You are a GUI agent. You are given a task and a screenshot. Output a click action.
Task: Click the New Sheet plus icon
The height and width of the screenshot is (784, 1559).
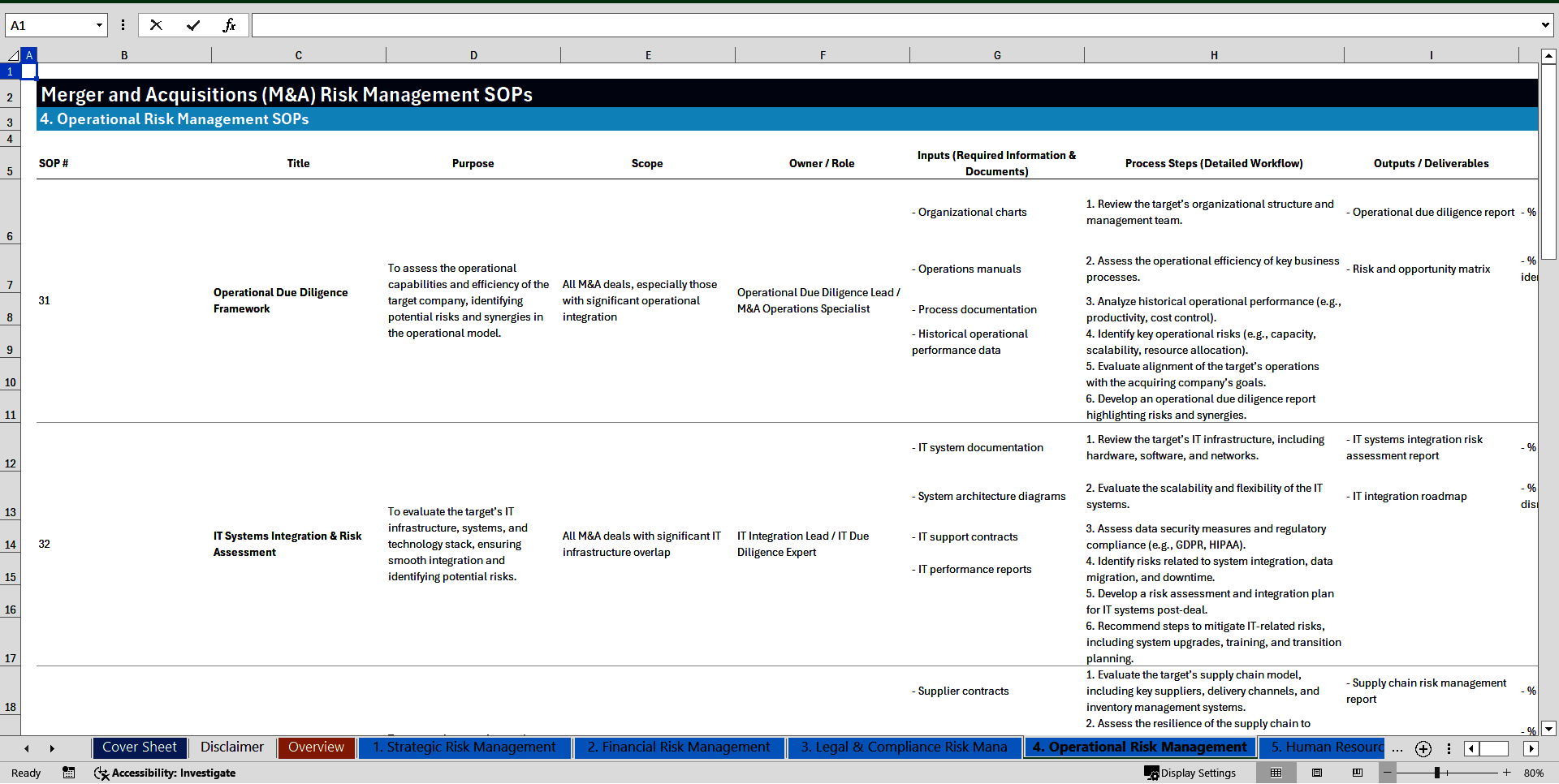pyautogui.click(x=1423, y=748)
